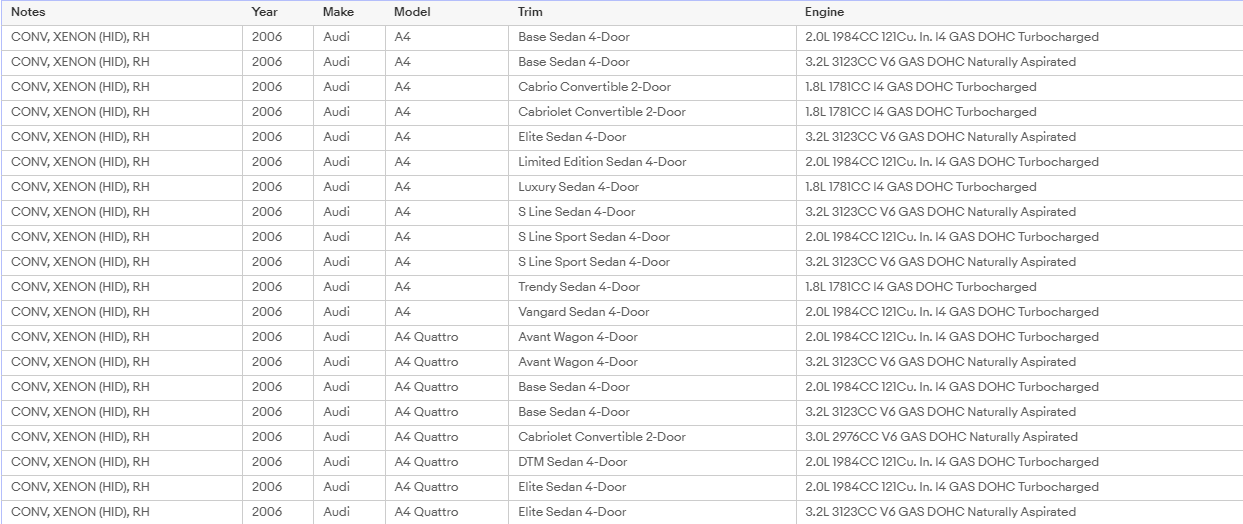Screen dimensions: 1243x524
Task: Select the Trendy Sedan 4-Door trim cell
Action: coord(652,287)
